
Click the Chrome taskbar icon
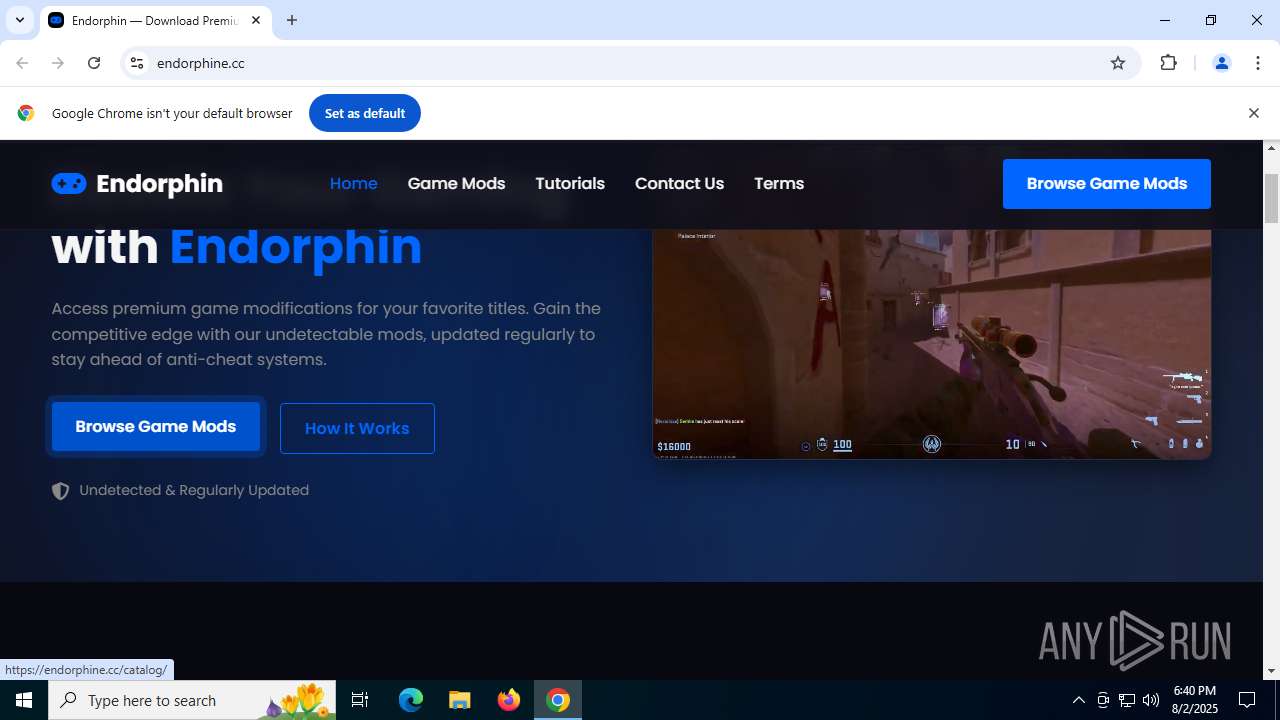click(x=558, y=700)
